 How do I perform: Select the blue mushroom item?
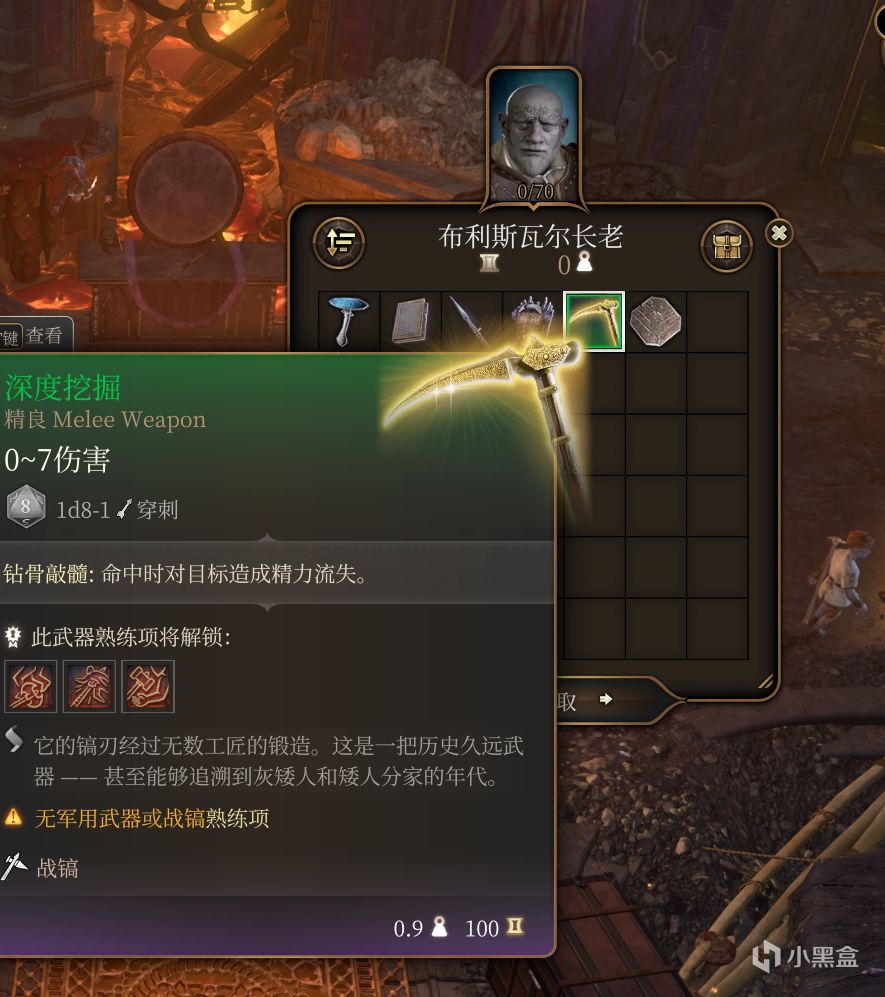[x=348, y=322]
